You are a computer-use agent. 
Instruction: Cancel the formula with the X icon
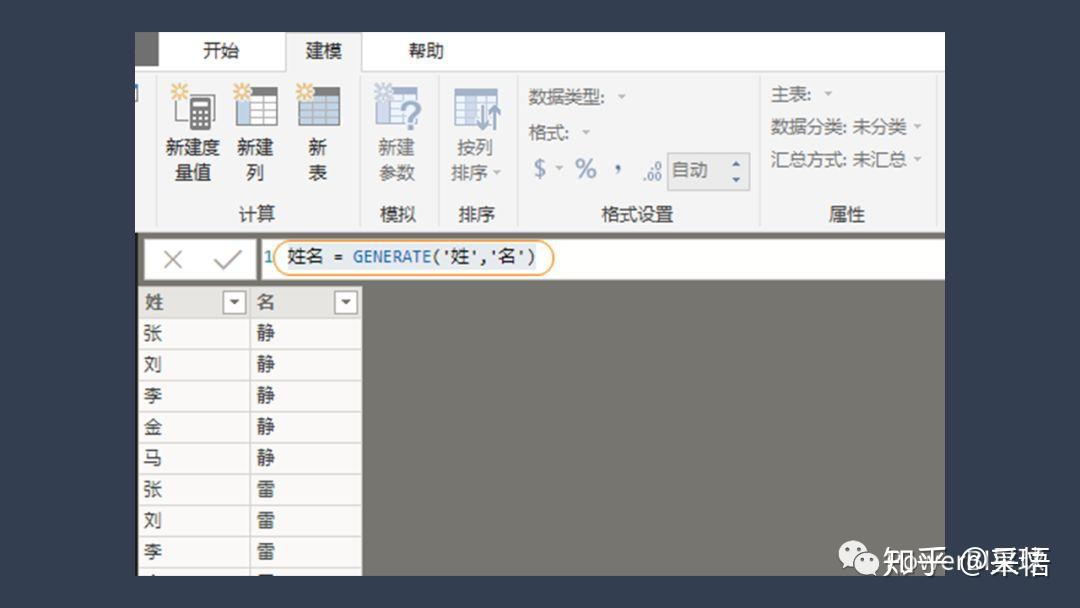tap(173, 260)
